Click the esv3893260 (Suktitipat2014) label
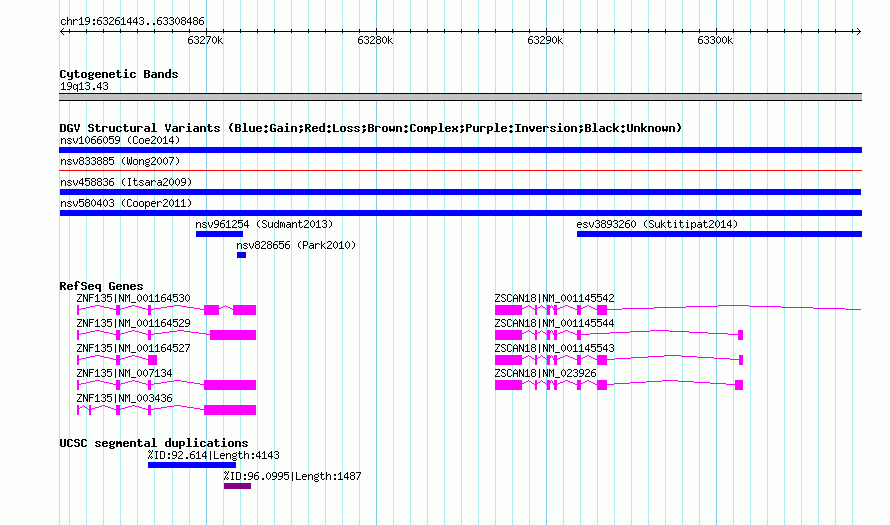The height and width of the screenshot is (525, 890). pyautogui.click(x=657, y=224)
